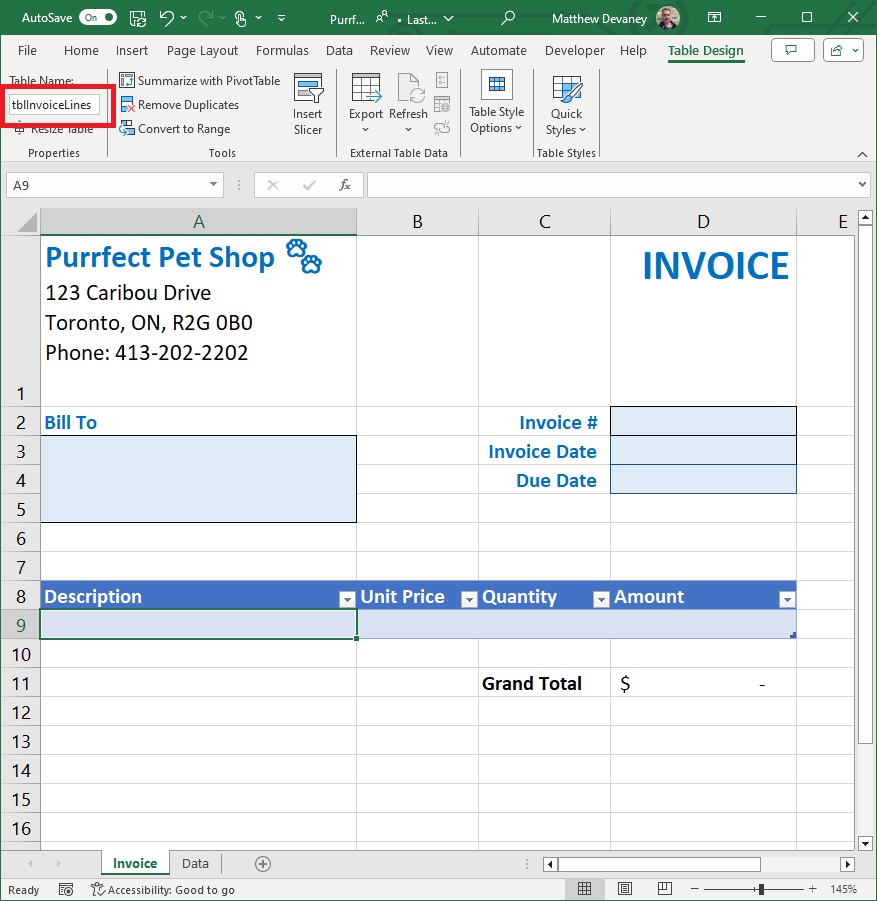Viewport: 877px width, 901px height.
Task: Refresh the external table data
Action: [408, 95]
